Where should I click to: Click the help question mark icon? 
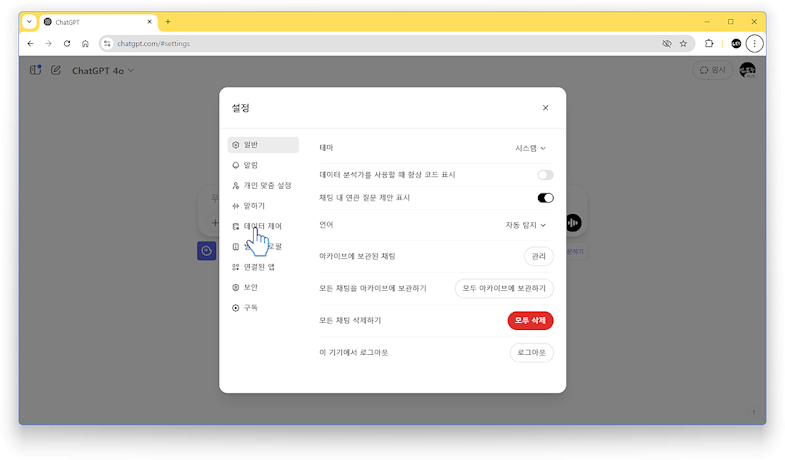pos(753,412)
